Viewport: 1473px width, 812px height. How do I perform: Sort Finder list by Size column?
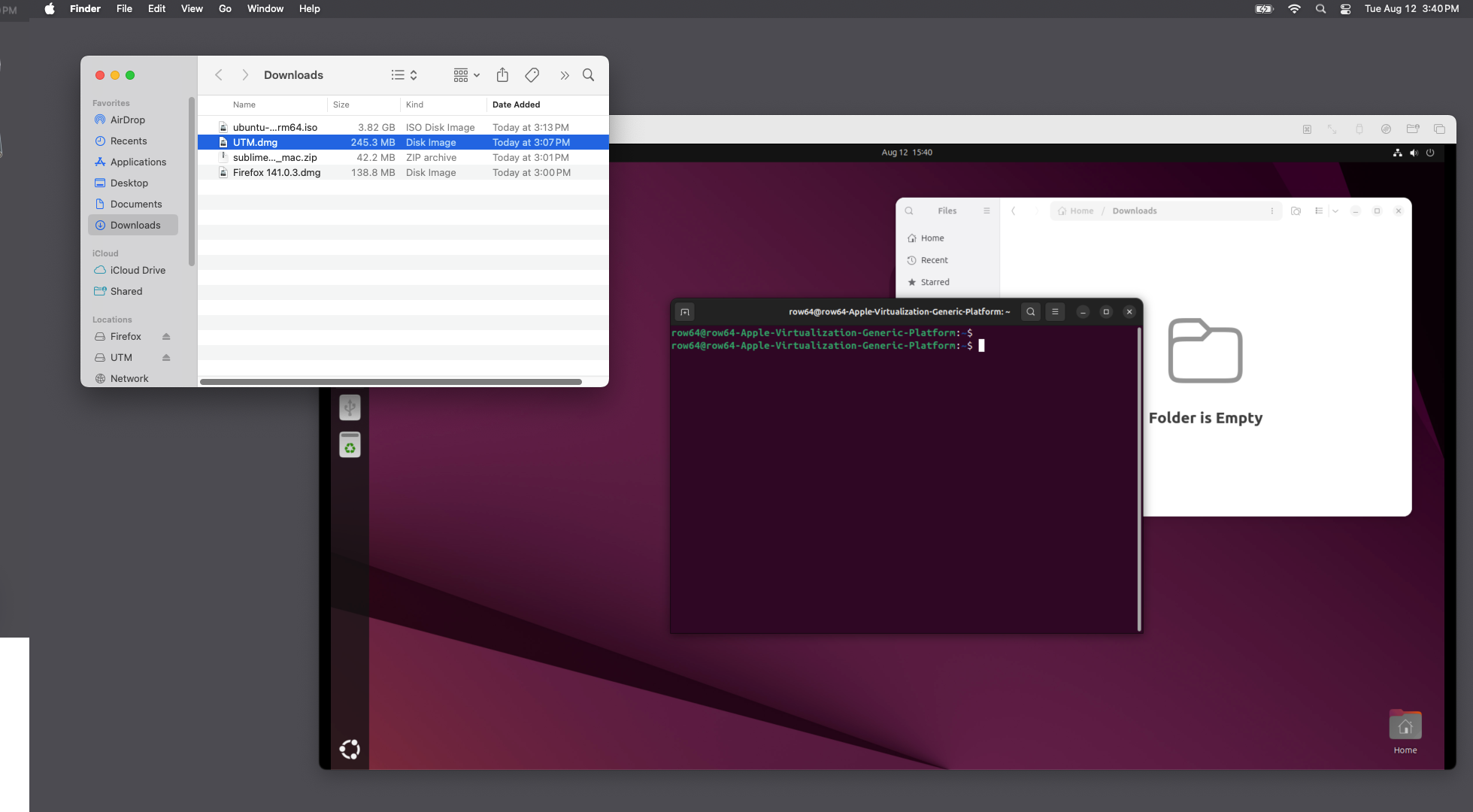[341, 105]
